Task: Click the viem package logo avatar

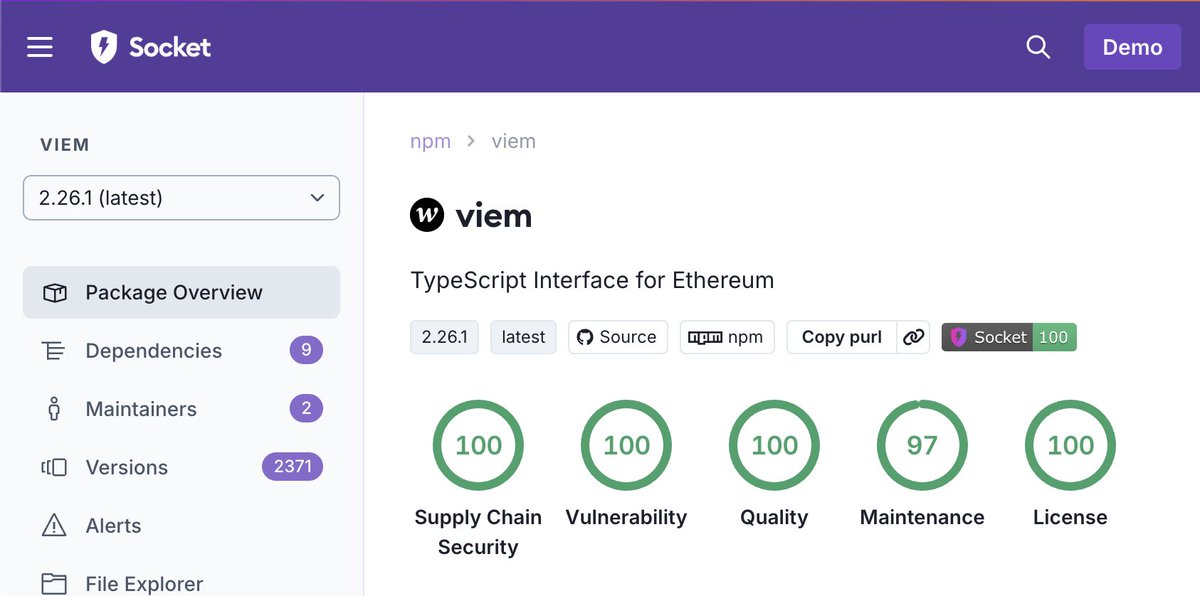Action: (x=427, y=215)
